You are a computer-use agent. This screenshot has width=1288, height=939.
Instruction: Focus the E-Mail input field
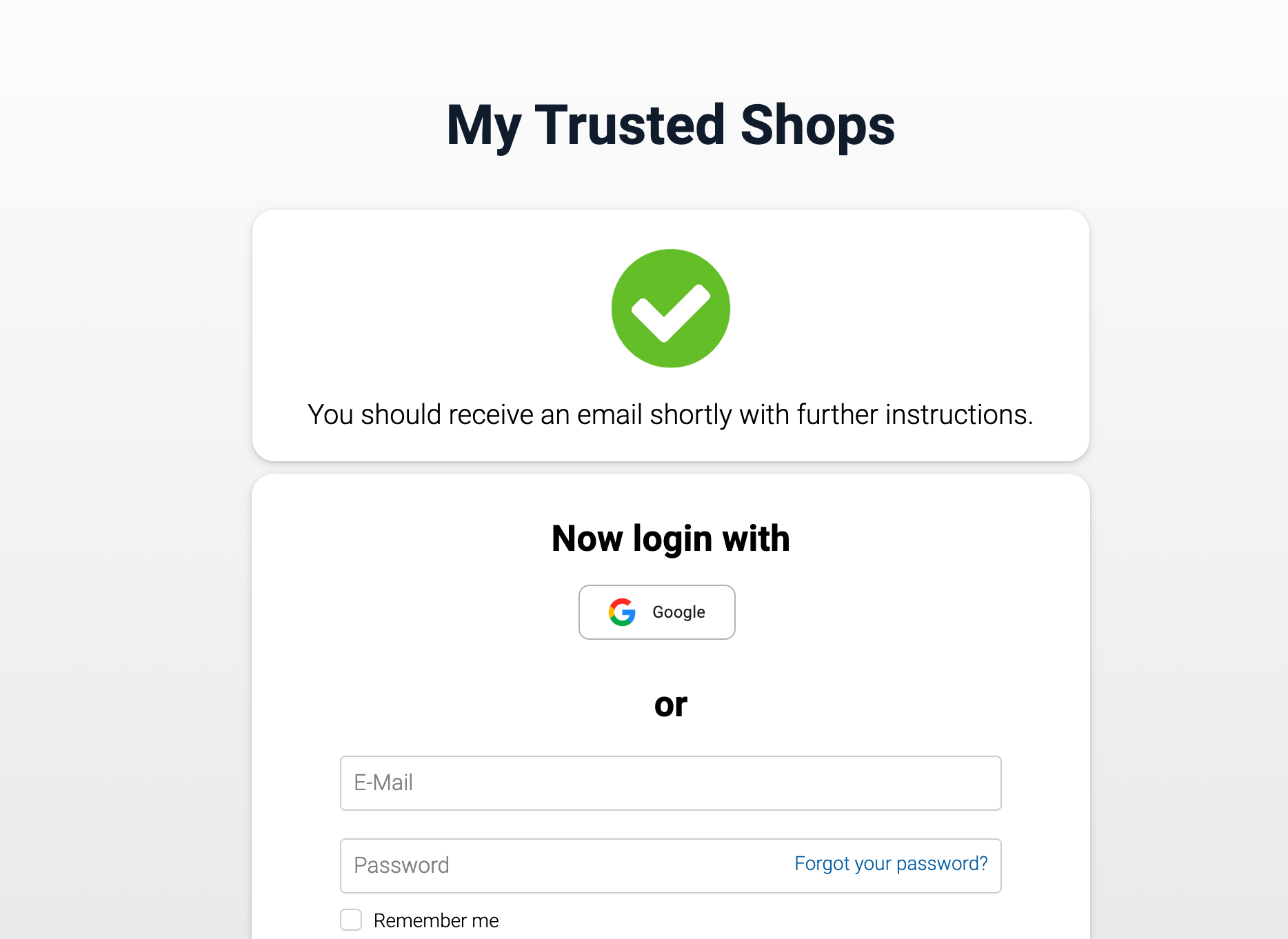coord(670,783)
